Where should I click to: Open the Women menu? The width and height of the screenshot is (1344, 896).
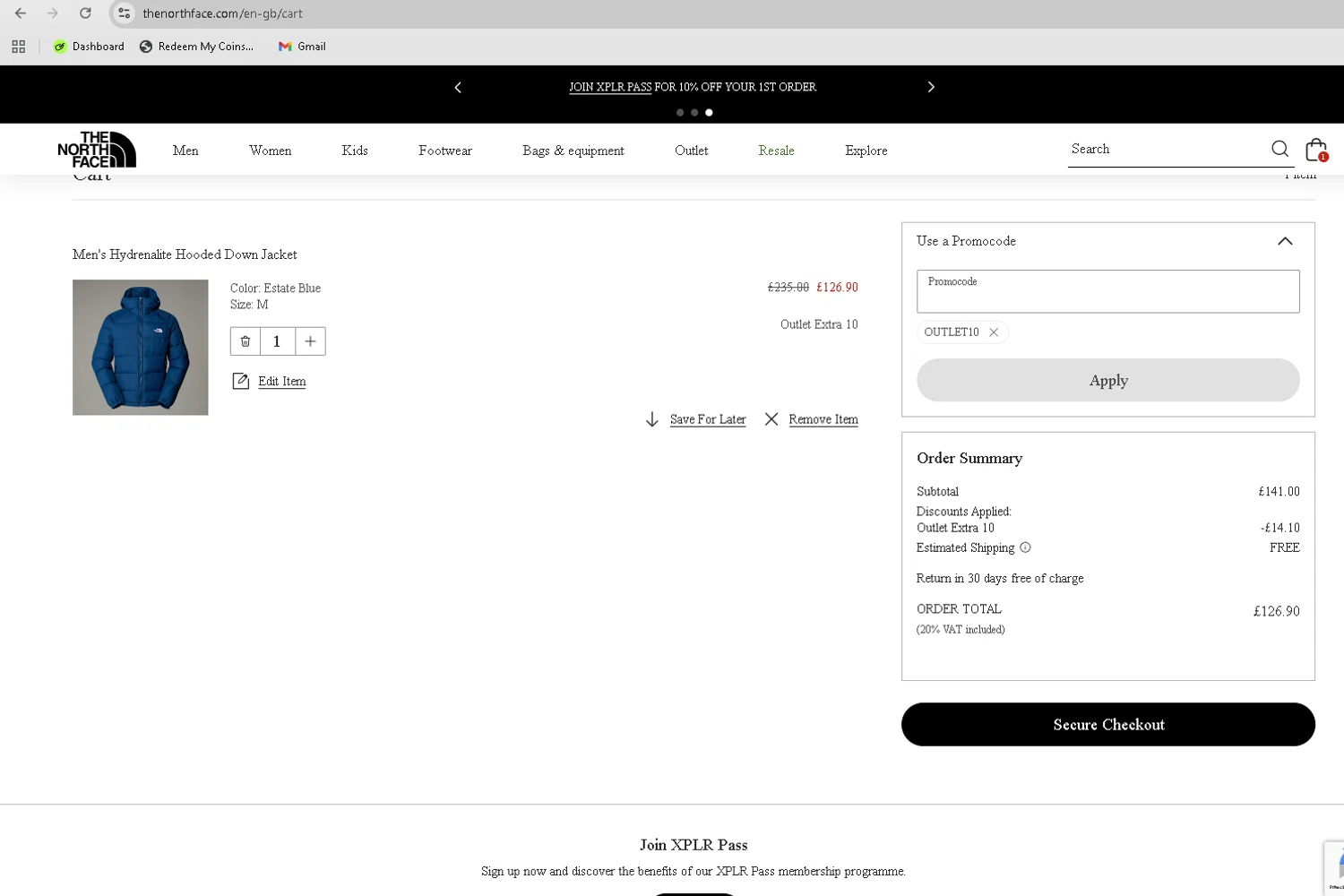click(271, 151)
